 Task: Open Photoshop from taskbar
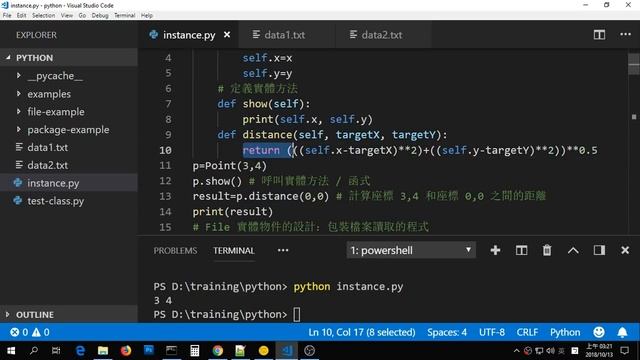(x=149, y=351)
